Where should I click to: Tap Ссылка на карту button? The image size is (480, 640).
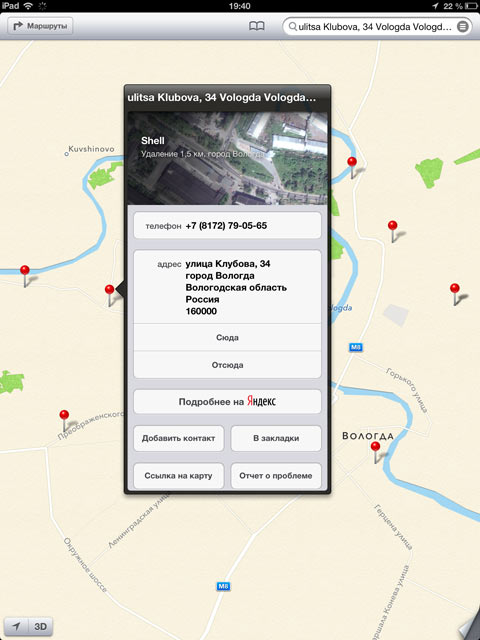(x=178, y=476)
